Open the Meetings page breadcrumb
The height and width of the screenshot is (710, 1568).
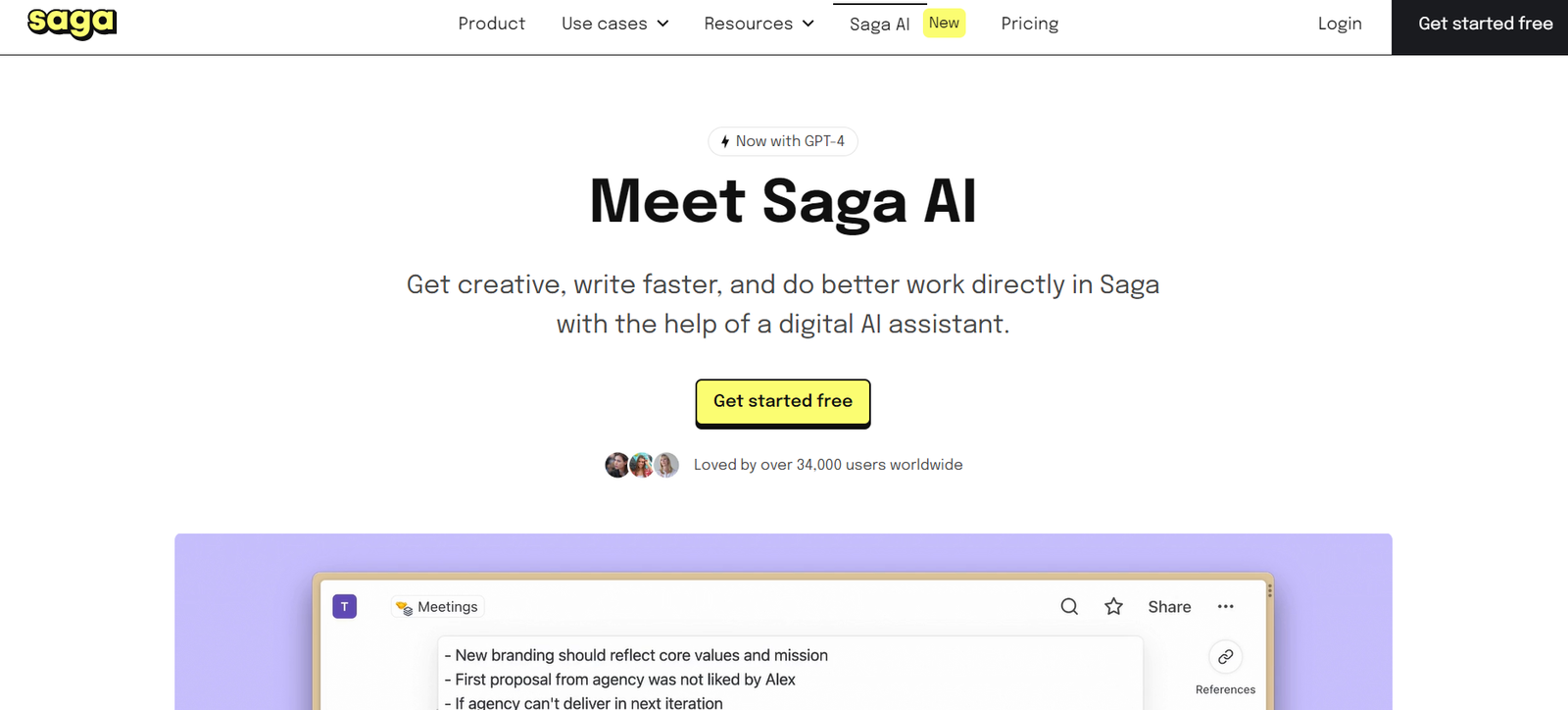[x=438, y=607]
